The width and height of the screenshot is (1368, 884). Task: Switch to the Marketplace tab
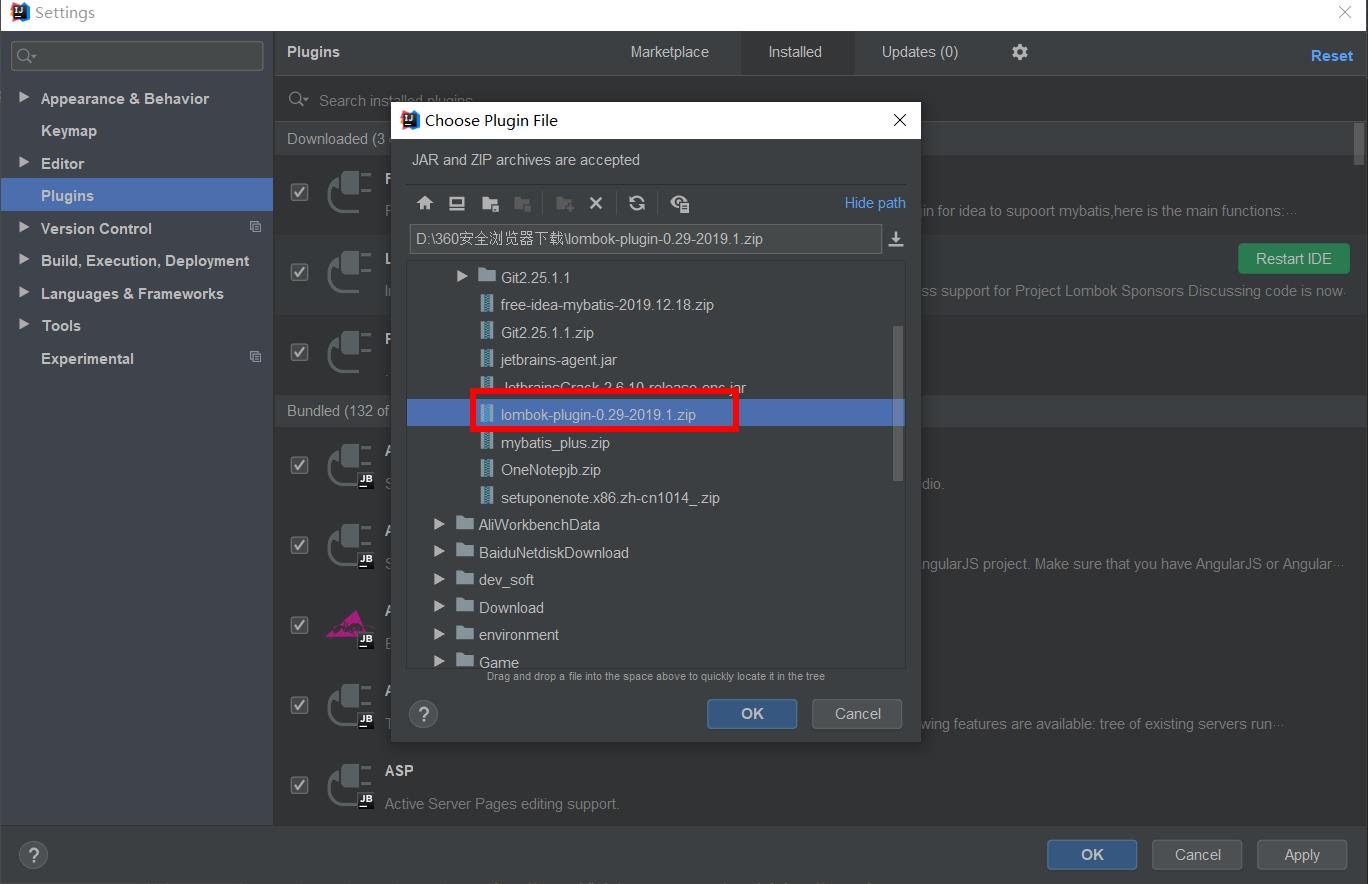(x=669, y=52)
